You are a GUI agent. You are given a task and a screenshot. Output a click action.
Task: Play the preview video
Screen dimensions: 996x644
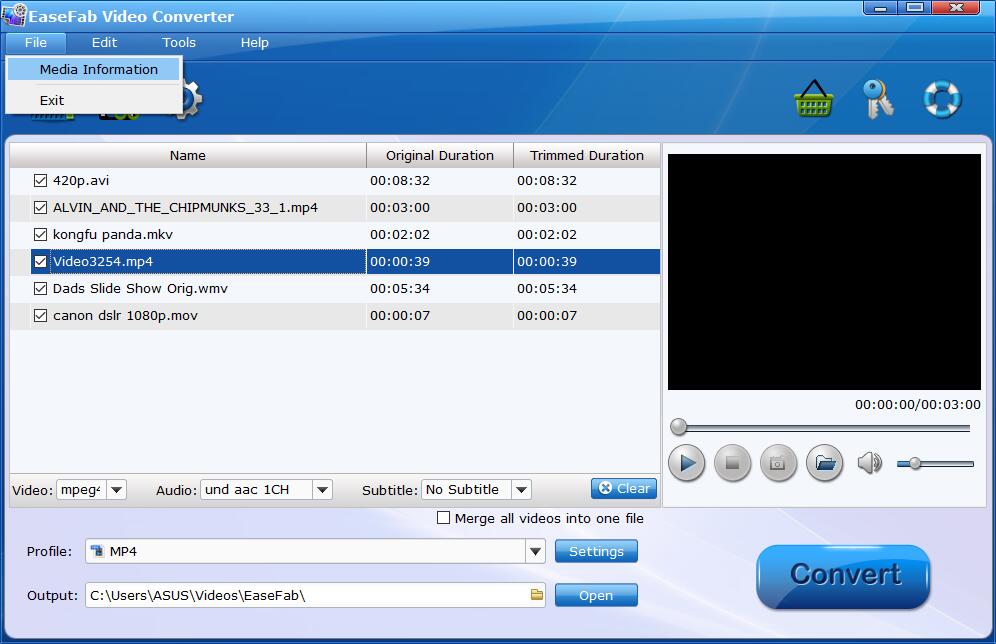pyautogui.click(x=687, y=463)
